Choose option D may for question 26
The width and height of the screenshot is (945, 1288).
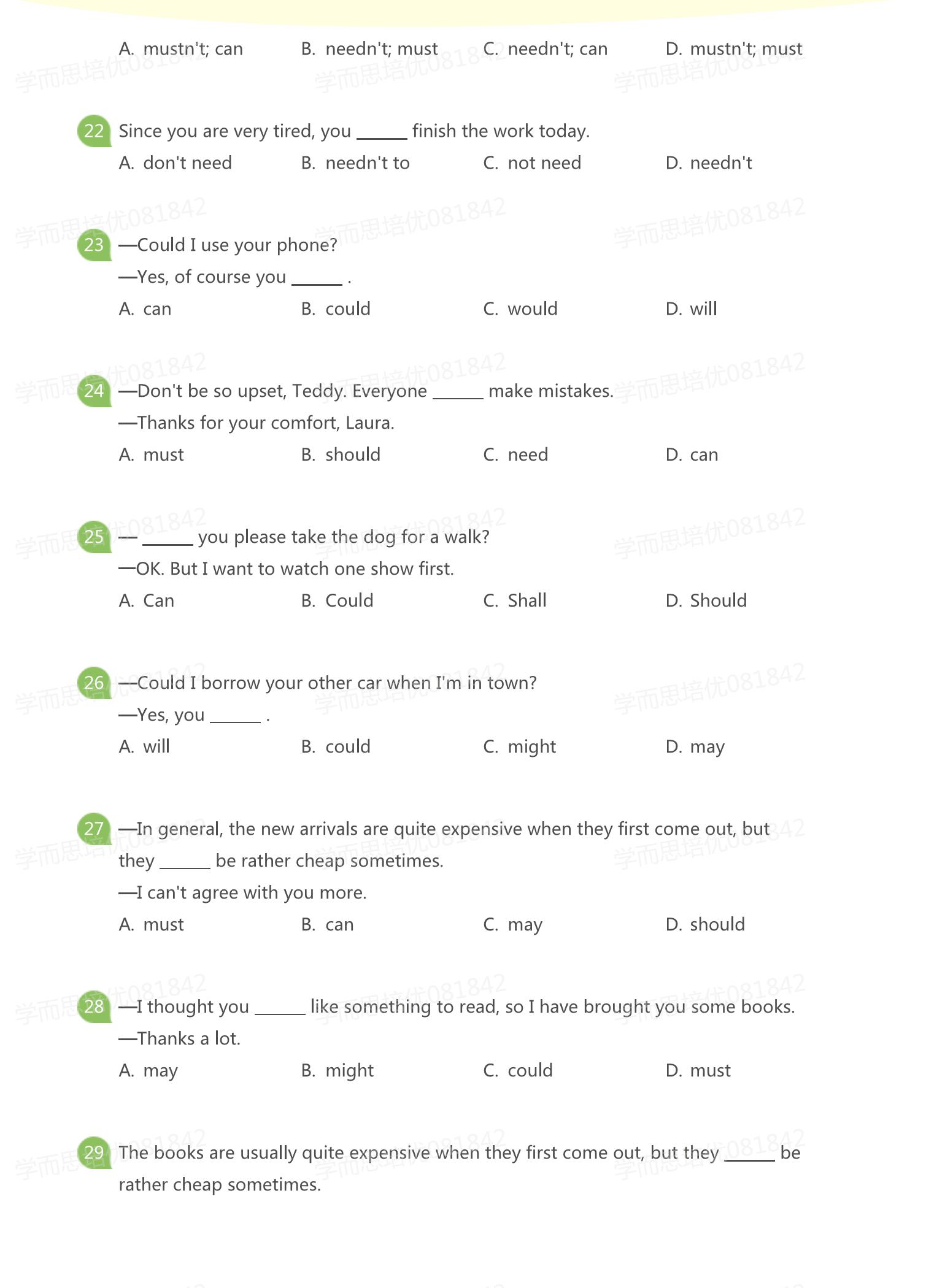[695, 747]
